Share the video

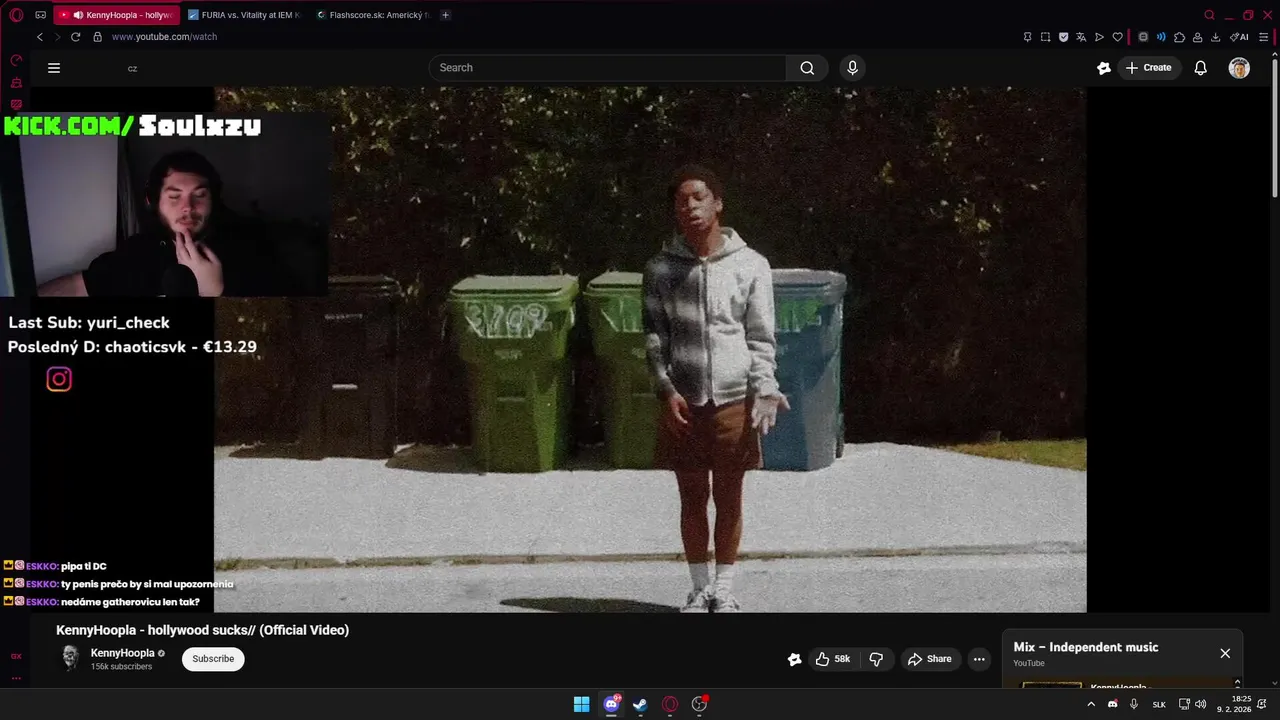point(929,659)
